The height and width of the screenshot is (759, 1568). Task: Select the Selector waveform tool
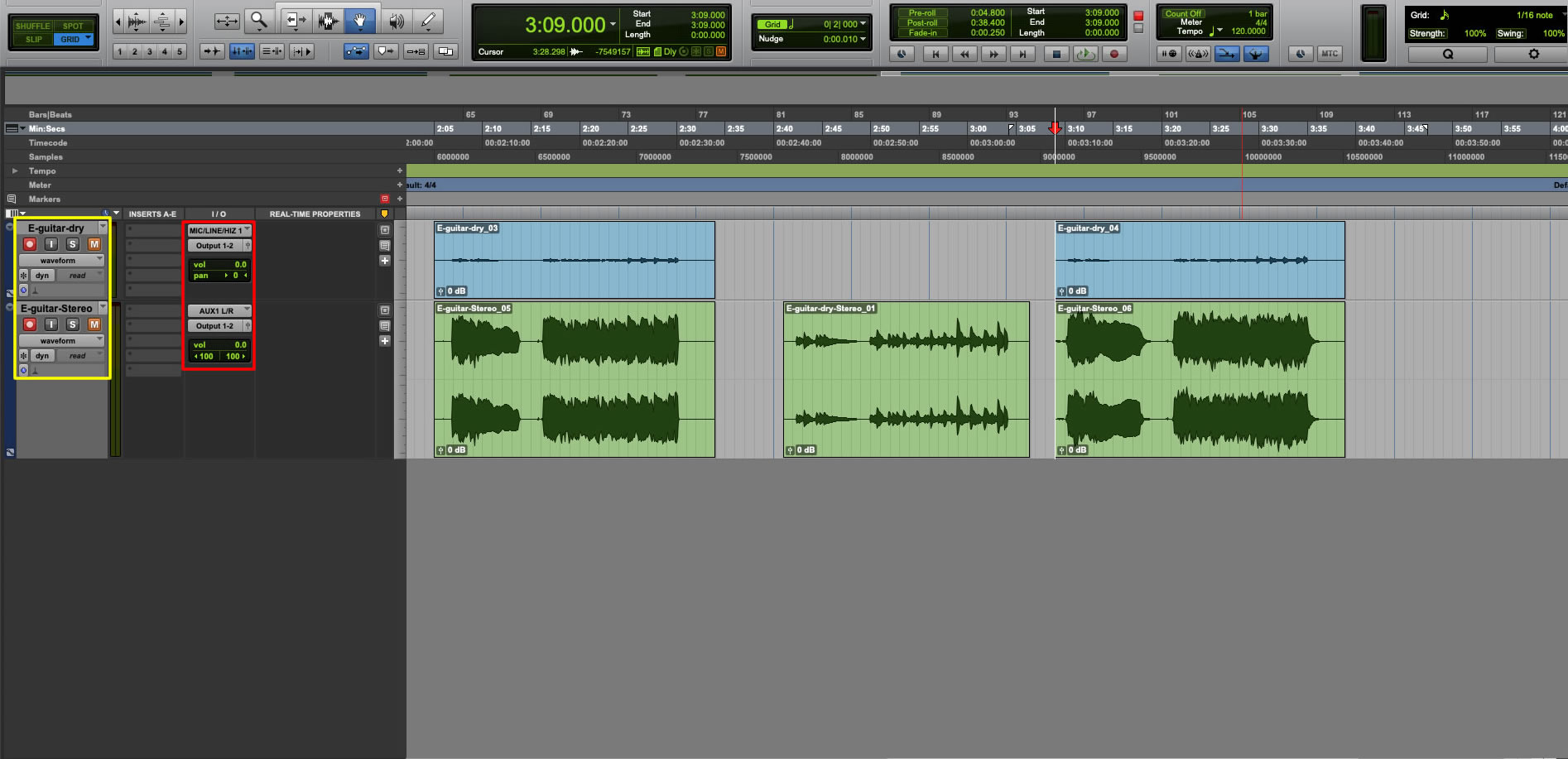(328, 21)
